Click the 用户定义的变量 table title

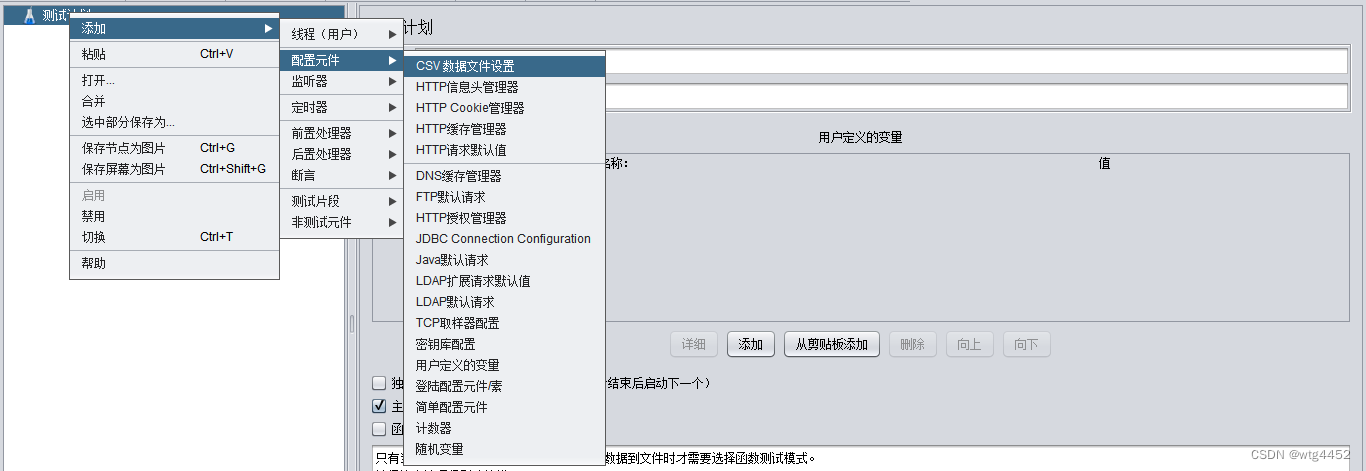860,138
